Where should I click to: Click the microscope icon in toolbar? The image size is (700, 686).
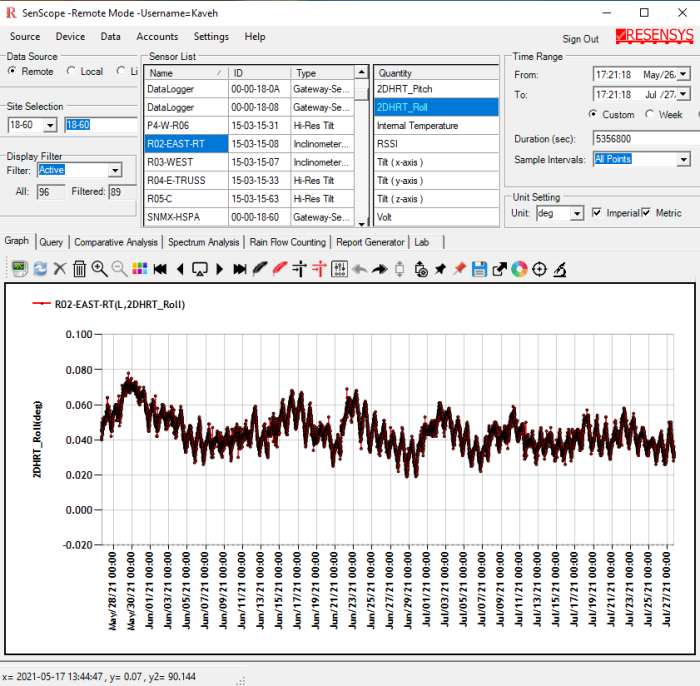[x=561, y=268]
